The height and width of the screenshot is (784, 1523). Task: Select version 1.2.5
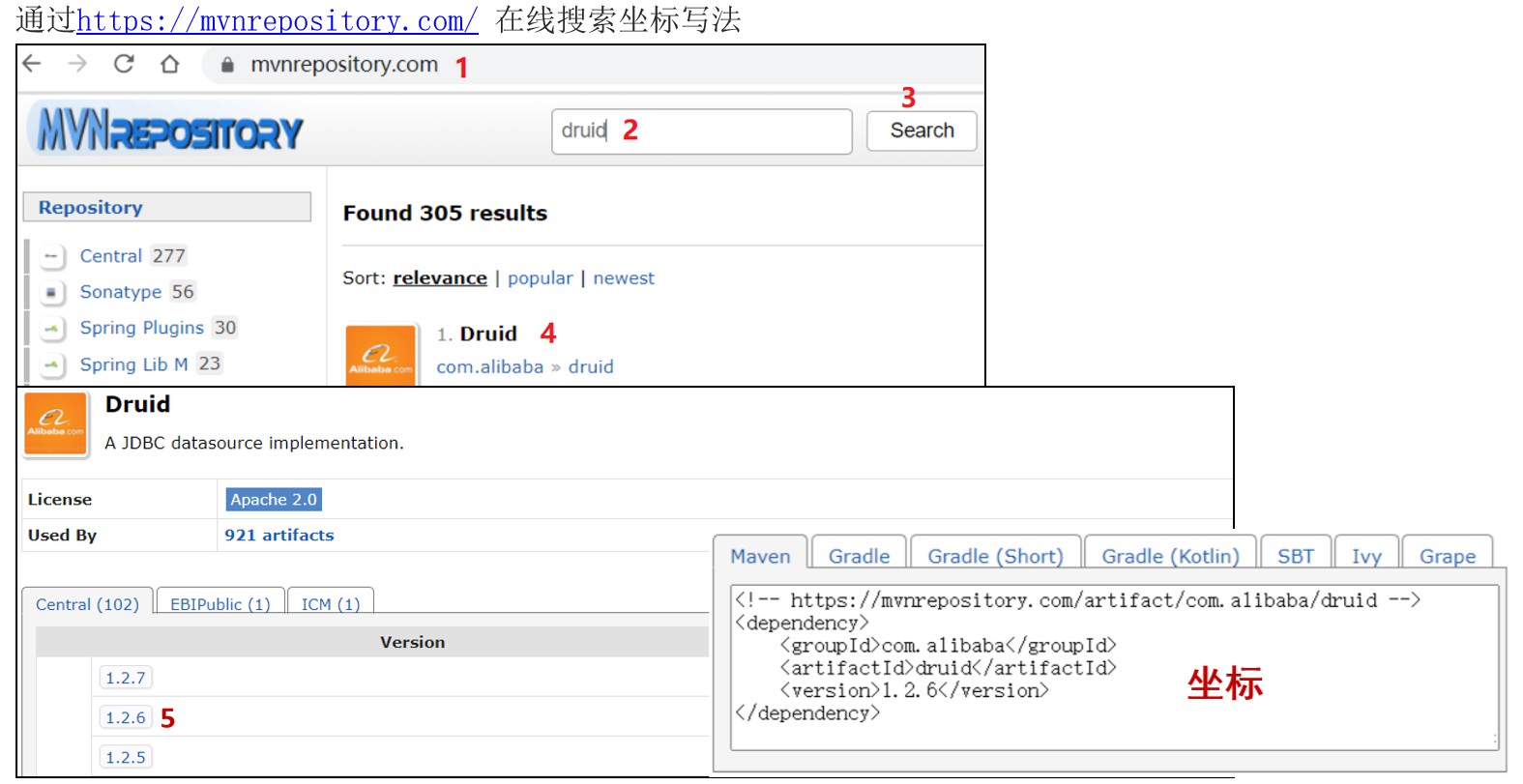click(126, 758)
